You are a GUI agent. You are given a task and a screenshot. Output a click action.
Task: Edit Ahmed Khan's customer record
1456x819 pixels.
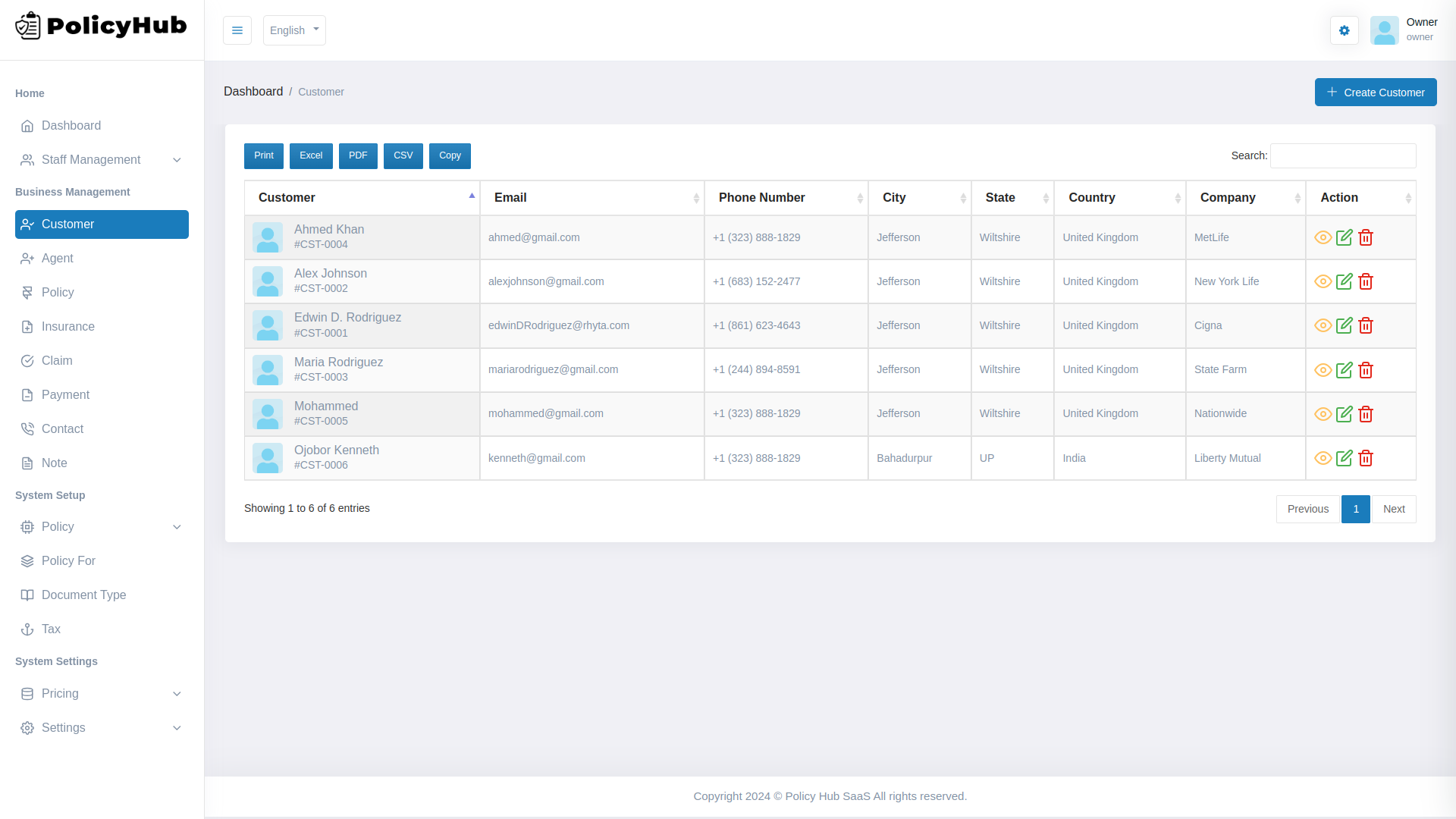tap(1344, 237)
